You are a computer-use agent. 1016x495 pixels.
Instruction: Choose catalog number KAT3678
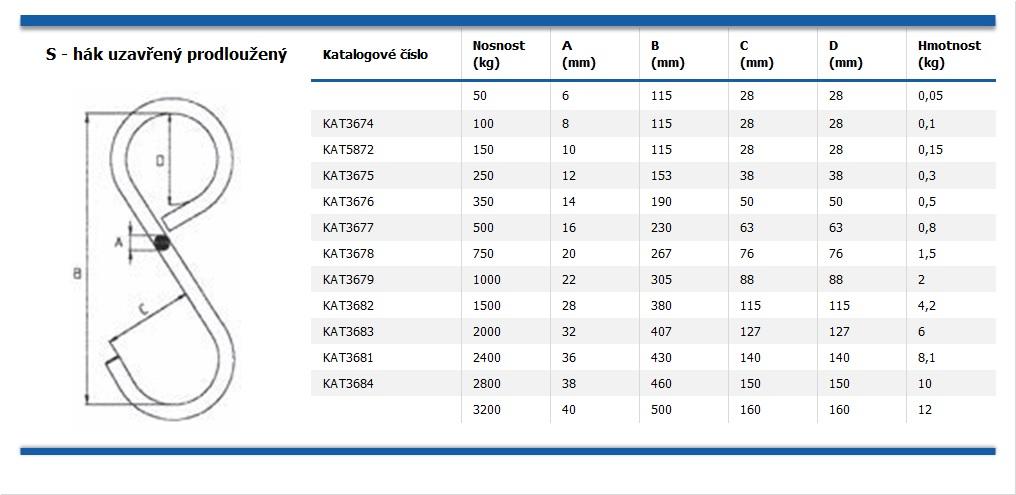point(346,253)
